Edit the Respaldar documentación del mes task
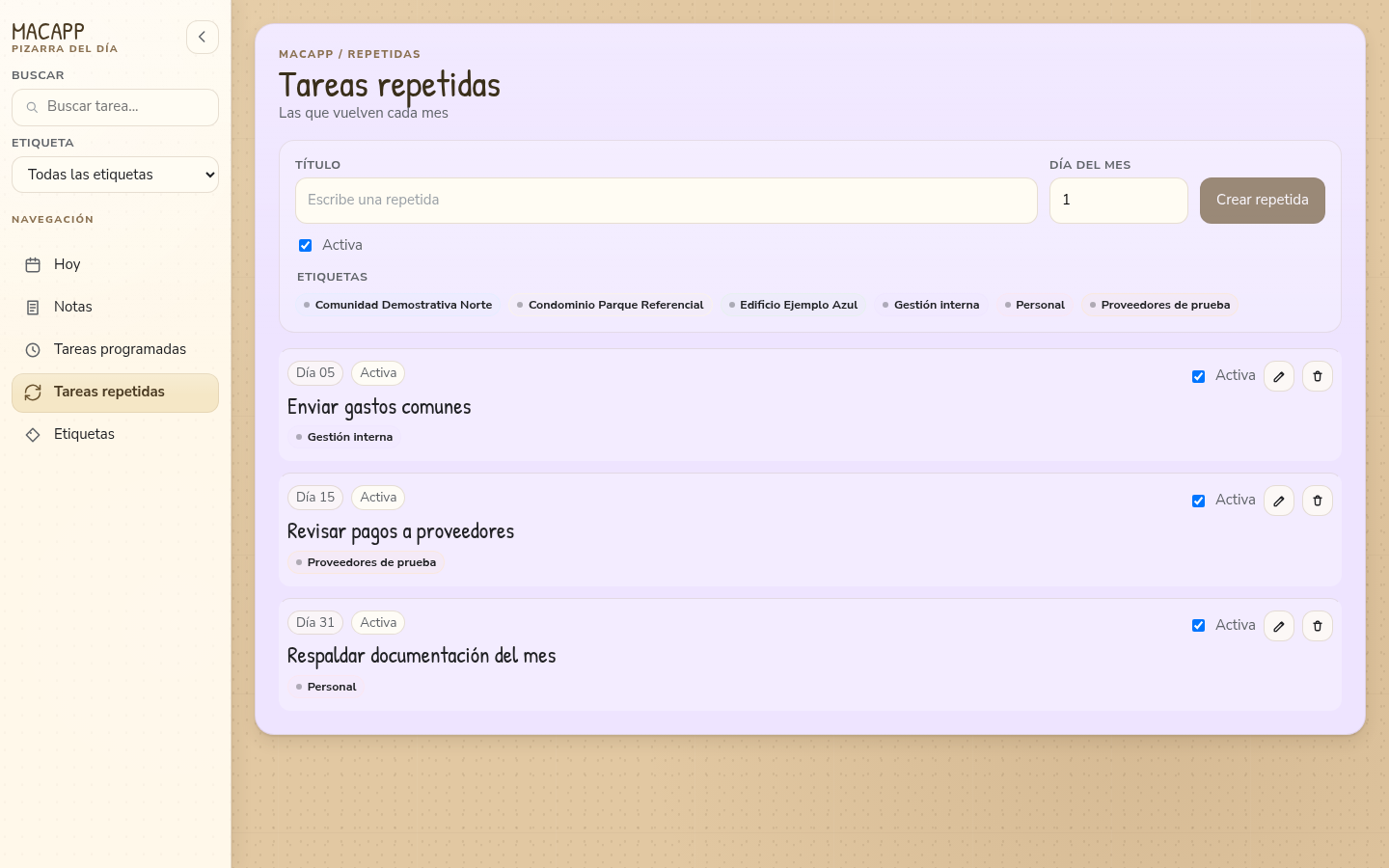This screenshot has width=1389, height=868. click(1279, 626)
